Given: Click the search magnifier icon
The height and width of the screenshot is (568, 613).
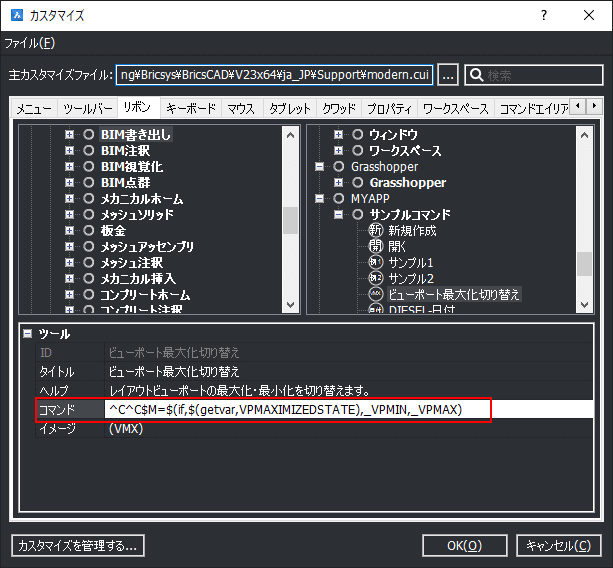Looking at the screenshot, I should click(477, 75).
